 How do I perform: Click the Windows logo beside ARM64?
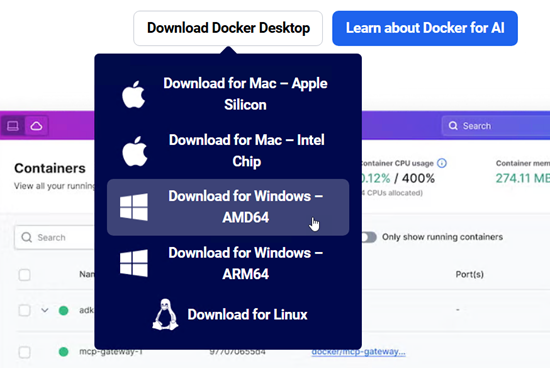[134, 263]
